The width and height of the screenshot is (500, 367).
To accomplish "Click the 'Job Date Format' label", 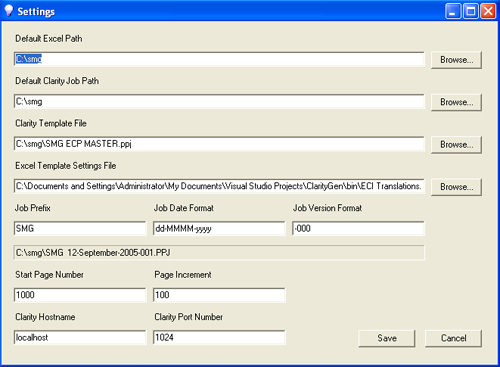I will point(184,208).
